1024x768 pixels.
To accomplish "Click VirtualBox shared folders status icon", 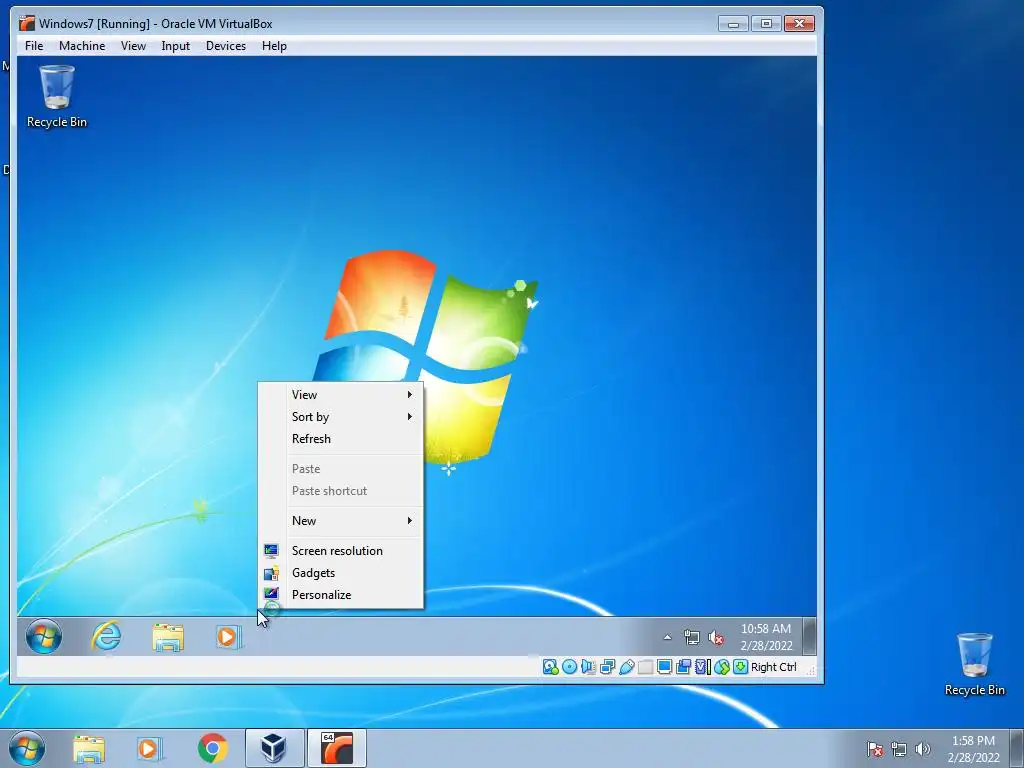I will coord(645,667).
